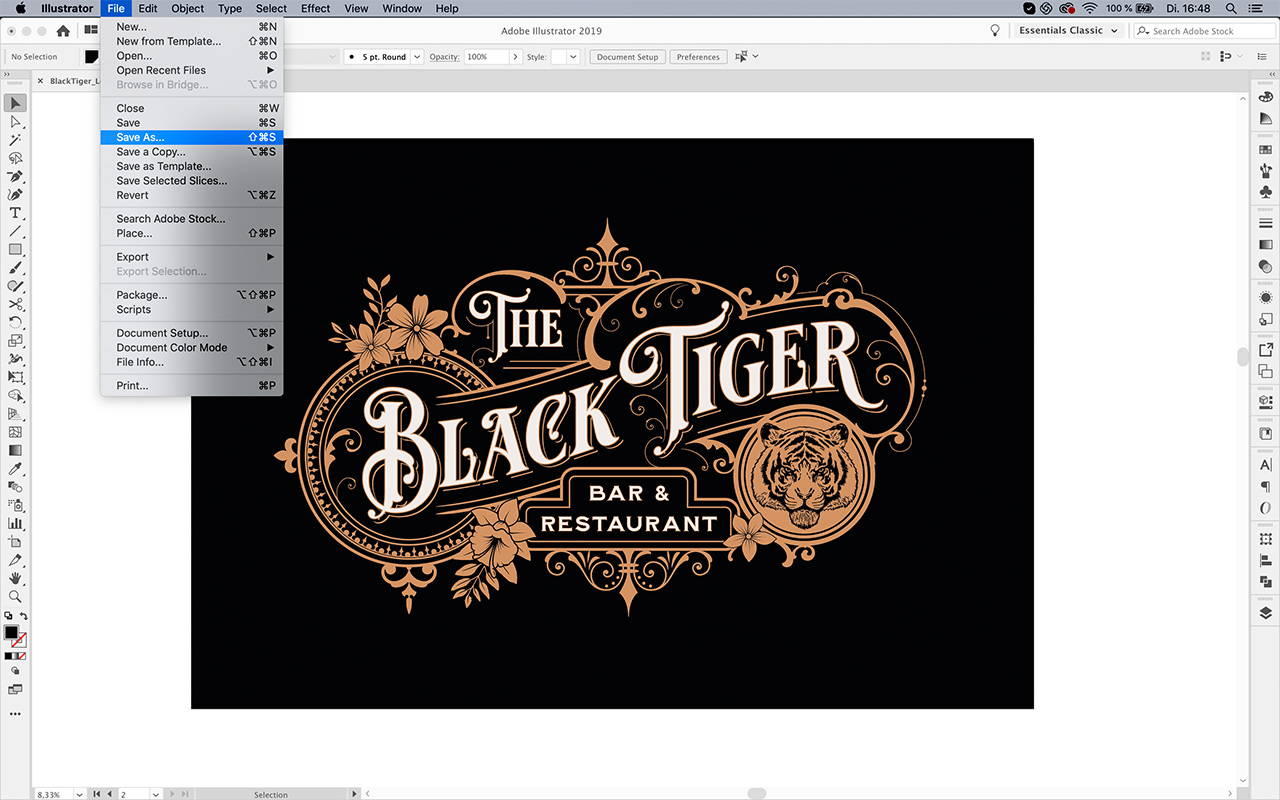Pick the Magic Wand tool
The width and height of the screenshot is (1280, 800).
click(x=15, y=140)
